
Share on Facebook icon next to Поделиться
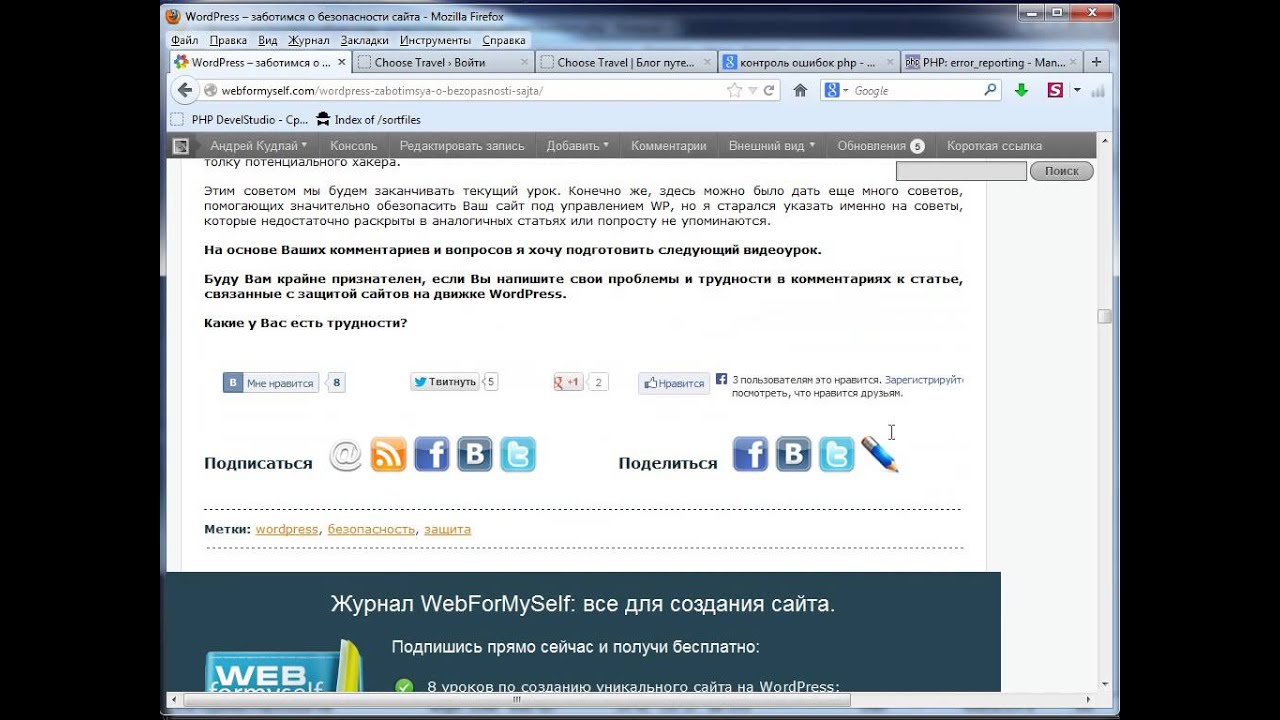(750, 455)
